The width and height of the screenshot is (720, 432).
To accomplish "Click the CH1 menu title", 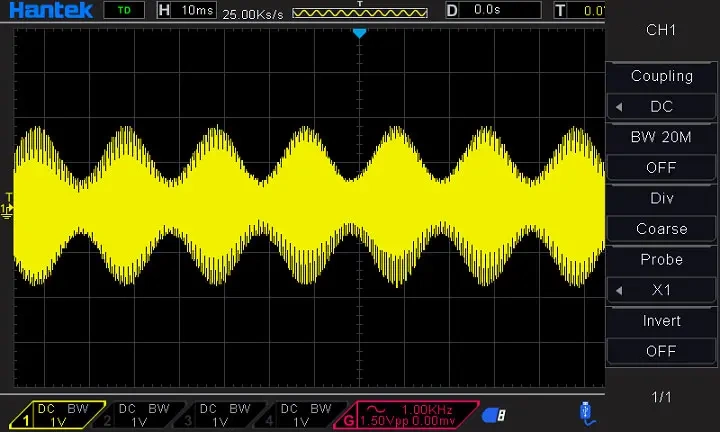I will coord(661,30).
